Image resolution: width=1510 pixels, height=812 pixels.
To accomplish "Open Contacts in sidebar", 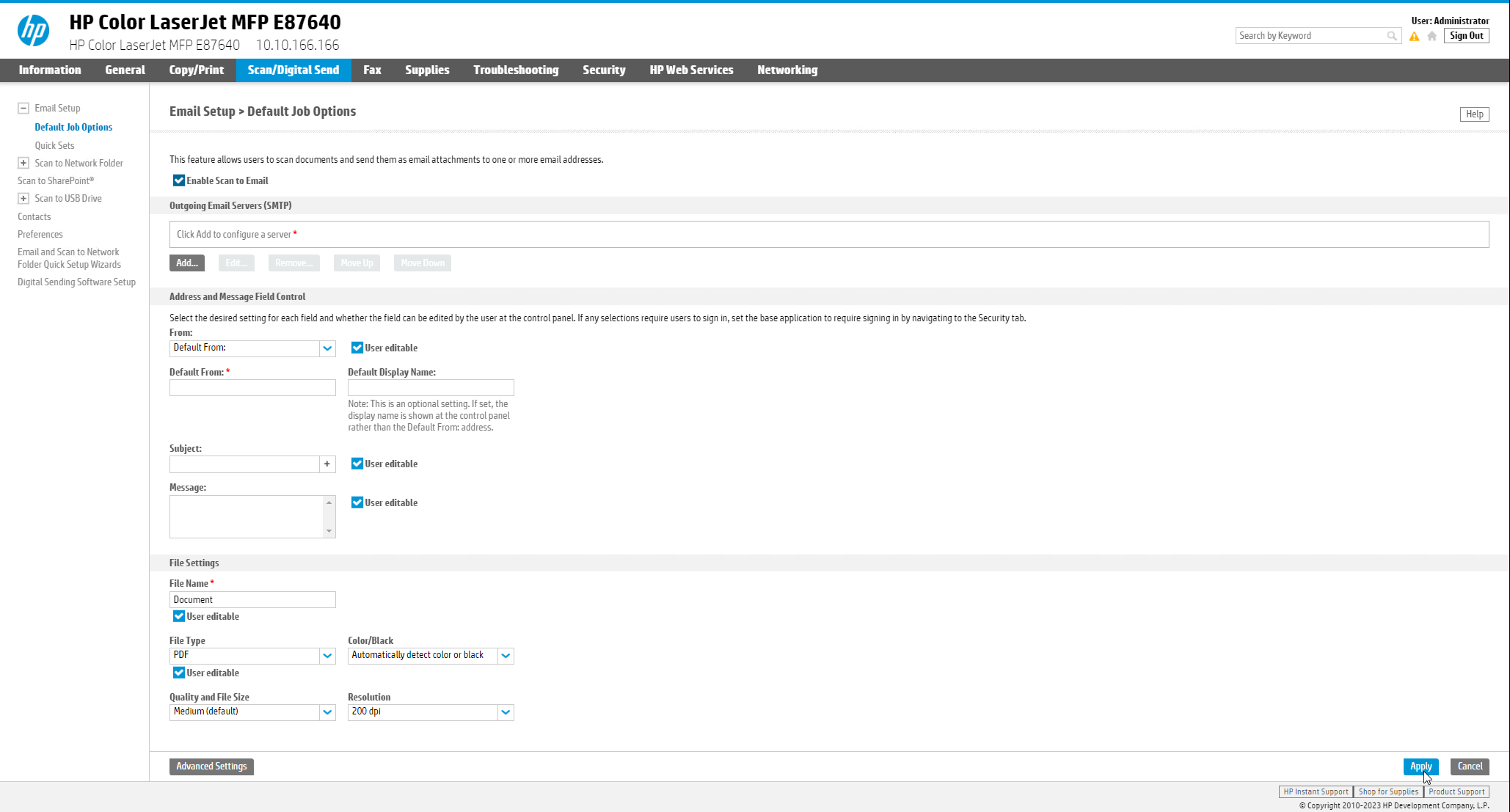I will tap(34, 216).
